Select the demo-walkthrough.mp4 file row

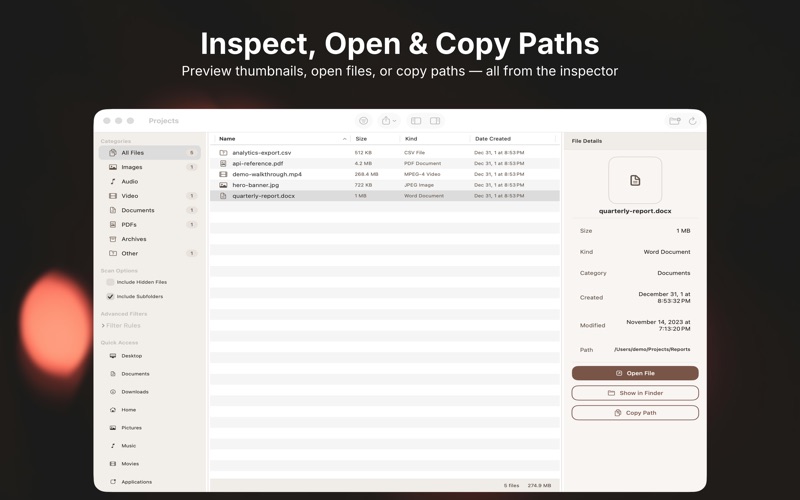tap(385, 174)
